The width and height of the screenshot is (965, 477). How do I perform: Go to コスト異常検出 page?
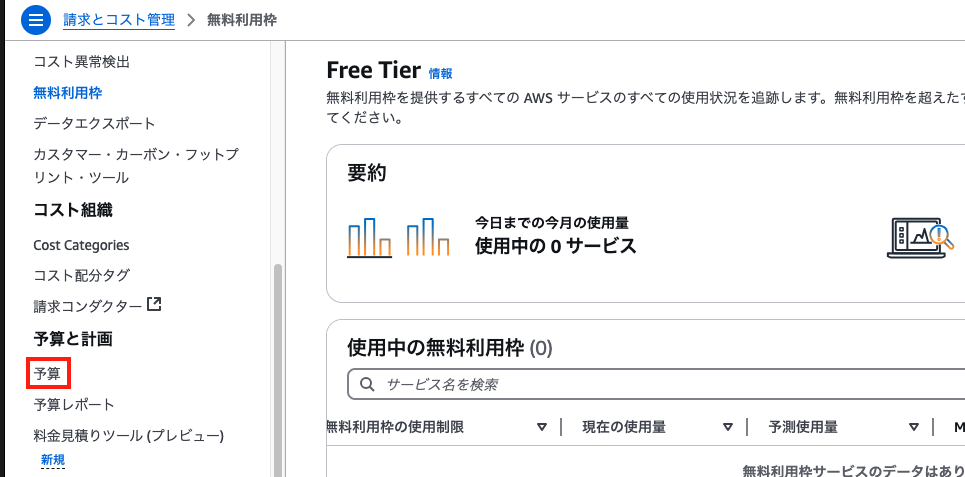point(81,62)
